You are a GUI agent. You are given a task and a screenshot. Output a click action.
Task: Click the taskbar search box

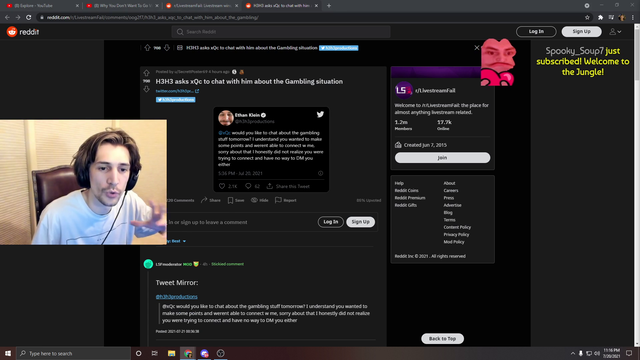click(x=74, y=353)
